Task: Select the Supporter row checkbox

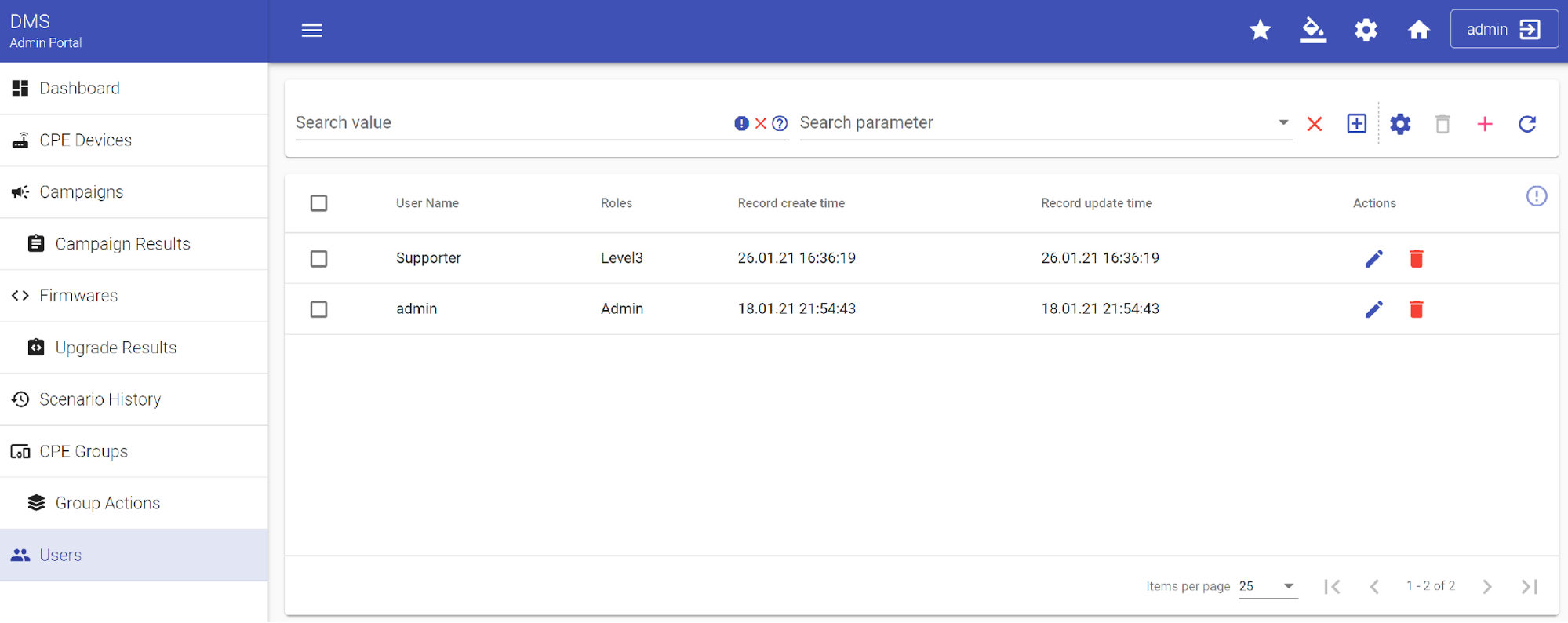Action: pos(318,259)
